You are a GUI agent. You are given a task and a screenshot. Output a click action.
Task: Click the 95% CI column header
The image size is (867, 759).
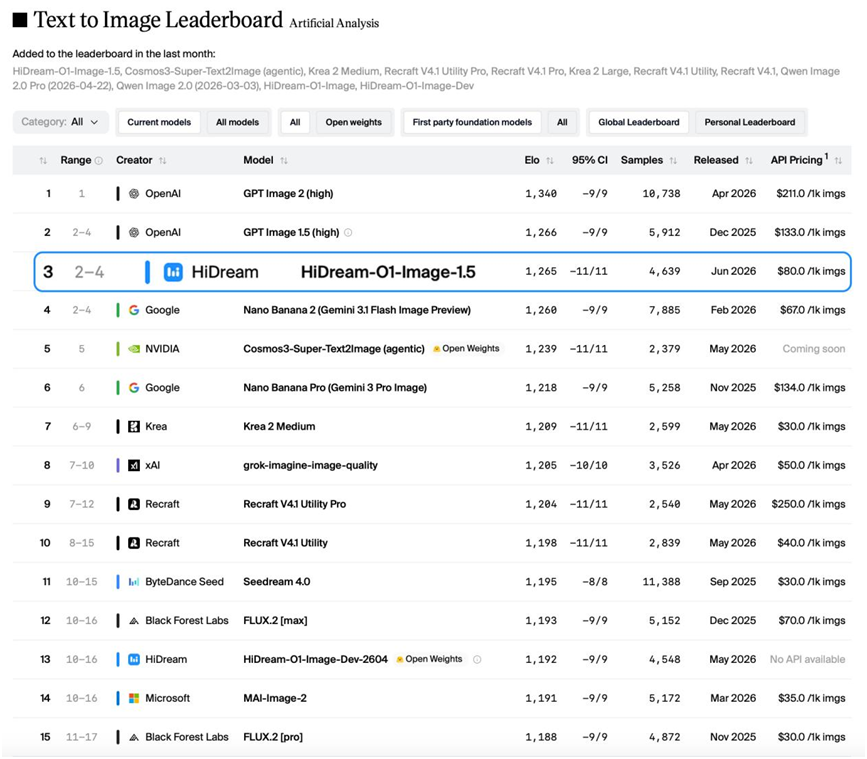coord(589,160)
